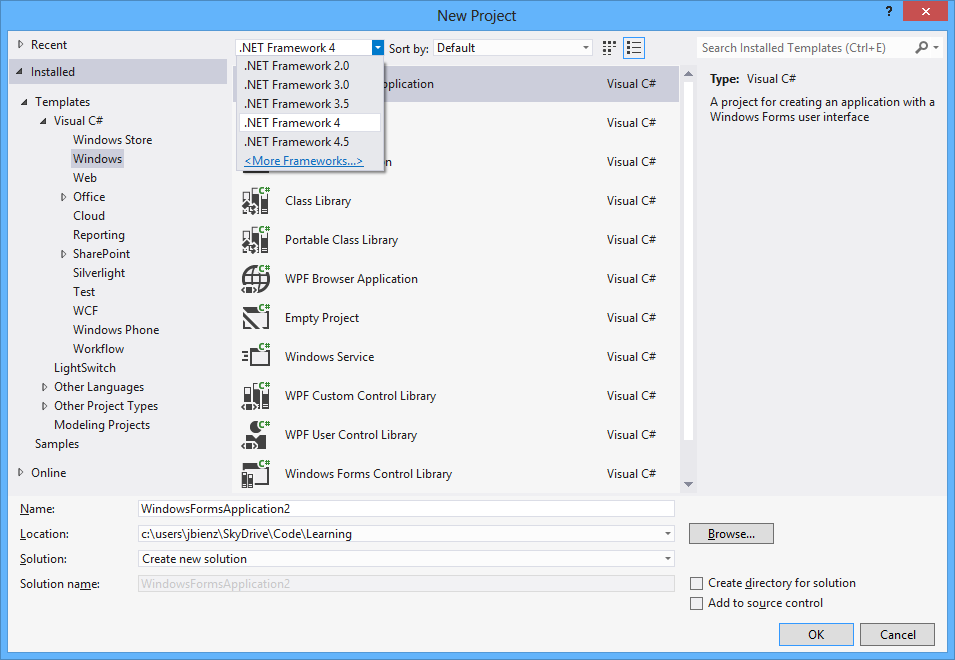The image size is (955, 660).
Task: Collapse the Visual C# node
Action: tap(43, 121)
